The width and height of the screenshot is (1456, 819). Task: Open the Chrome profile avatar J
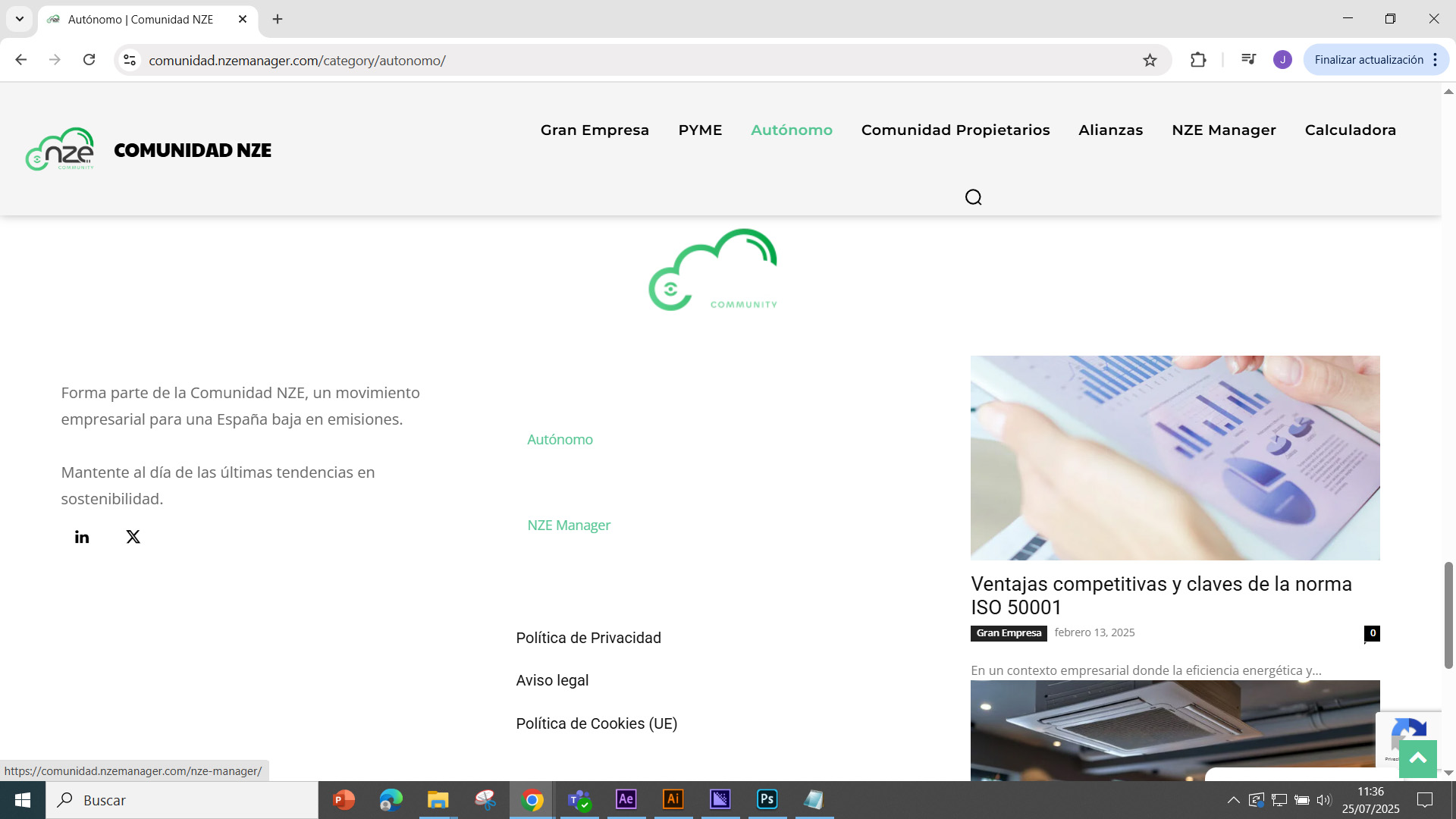pos(1282,60)
